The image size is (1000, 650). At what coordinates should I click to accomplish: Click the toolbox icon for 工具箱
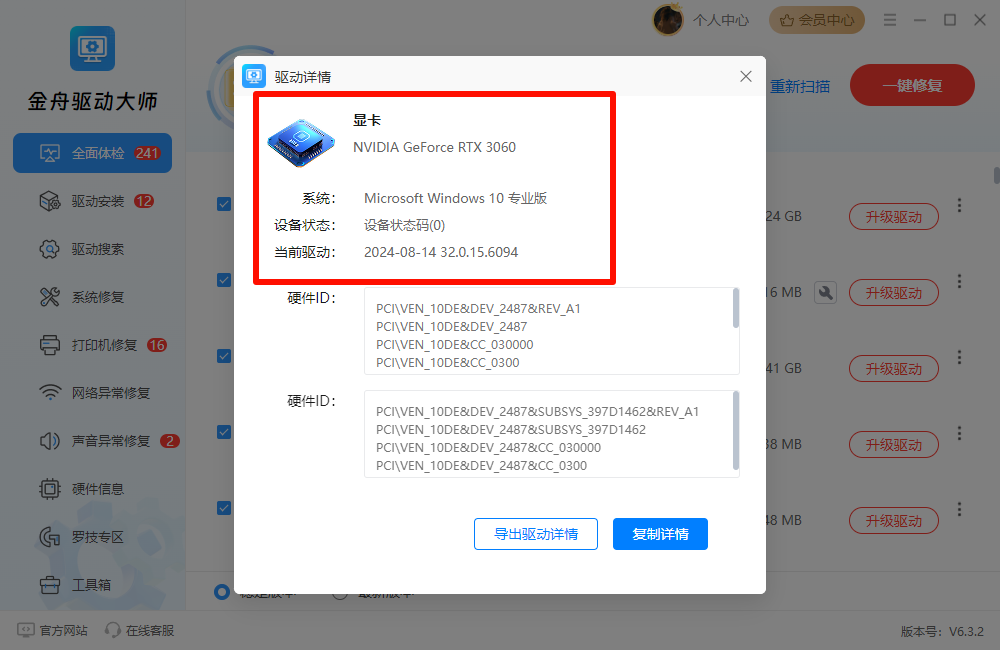click(50, 584)
